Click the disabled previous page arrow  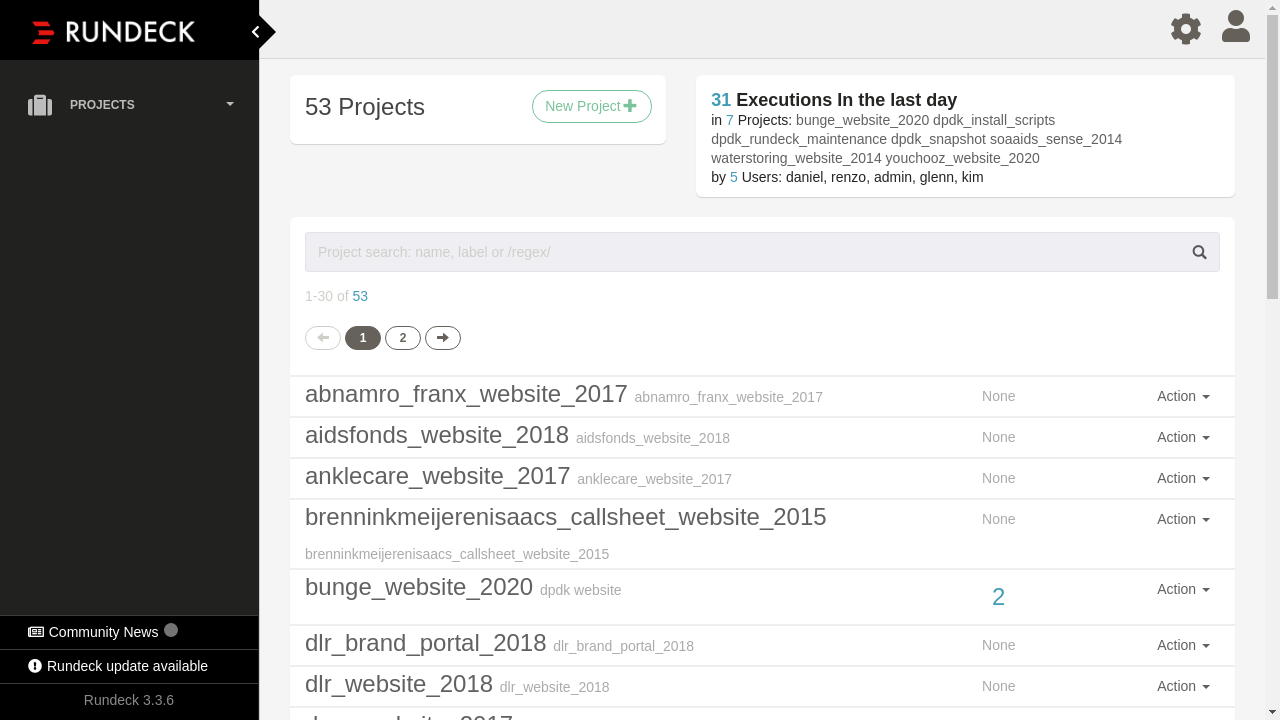[323, 338]
